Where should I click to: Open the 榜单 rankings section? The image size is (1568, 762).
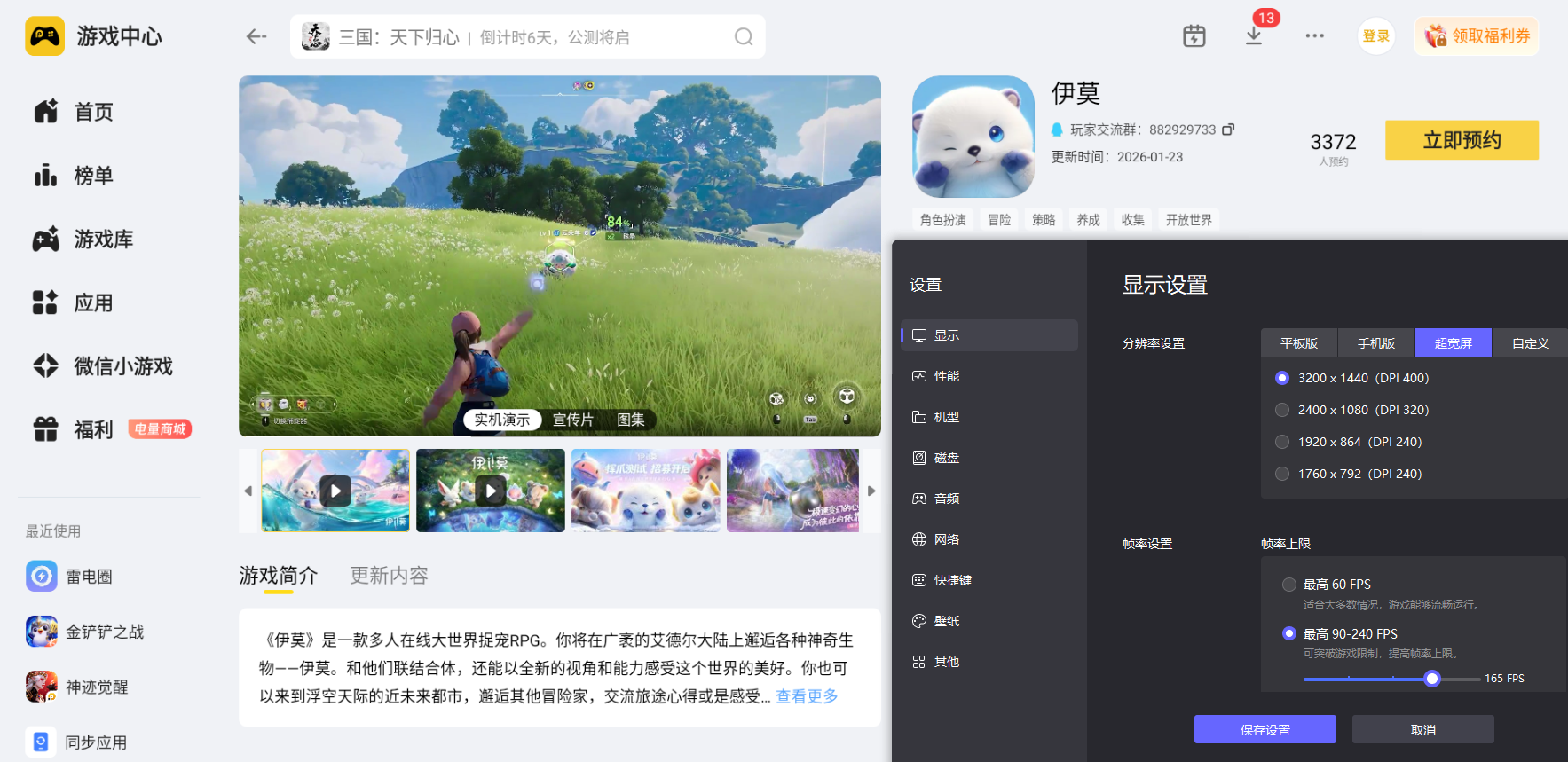point(74,176)
